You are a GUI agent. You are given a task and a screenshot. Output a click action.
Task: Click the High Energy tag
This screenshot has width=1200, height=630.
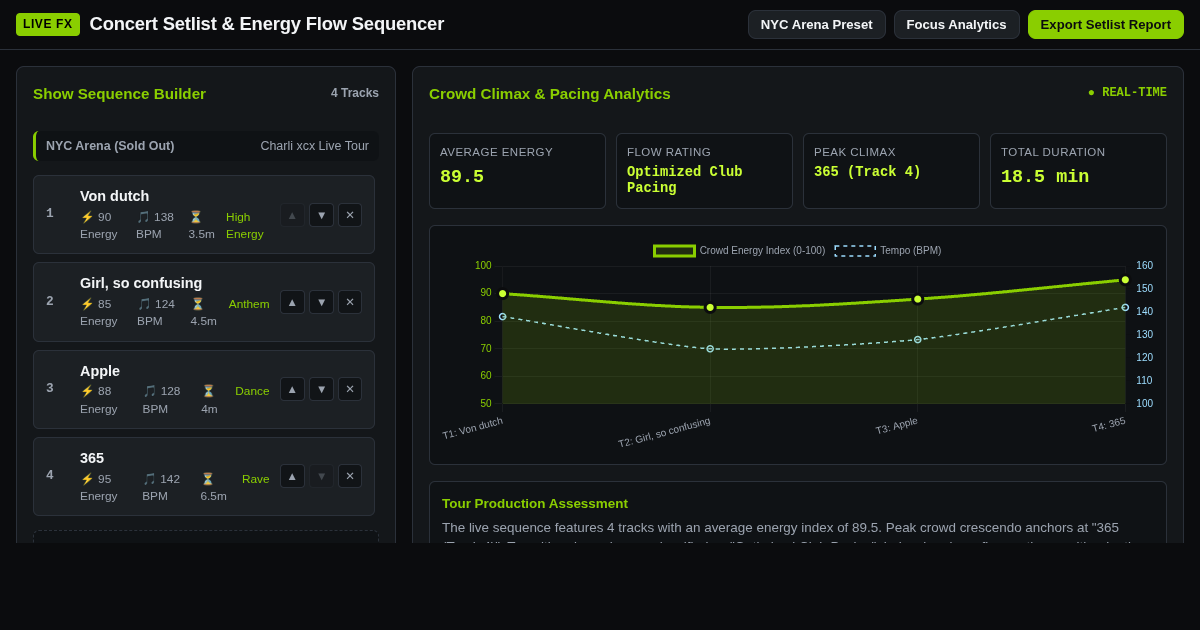(x=246, y=225)
